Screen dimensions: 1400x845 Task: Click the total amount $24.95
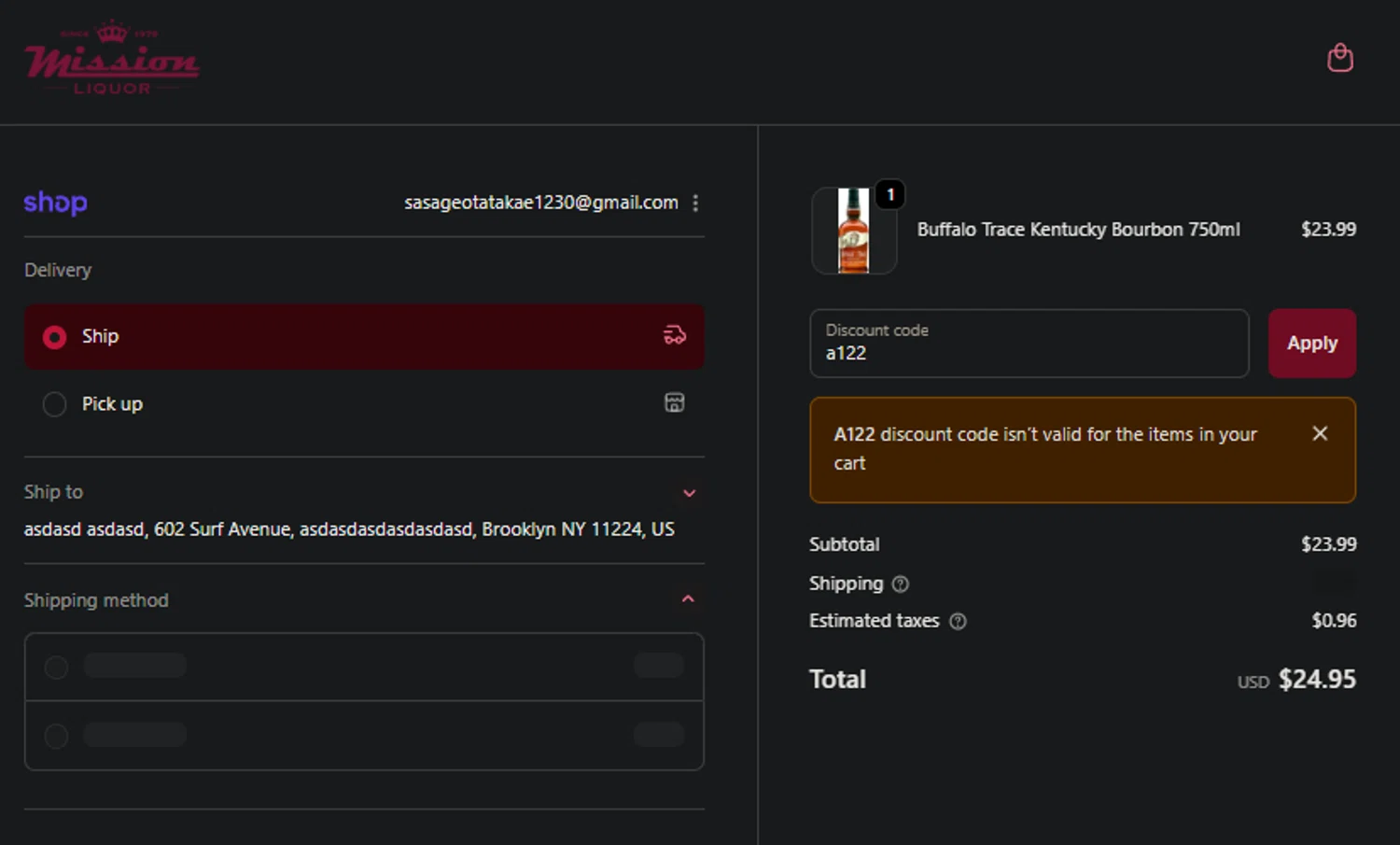point(1317,680)
